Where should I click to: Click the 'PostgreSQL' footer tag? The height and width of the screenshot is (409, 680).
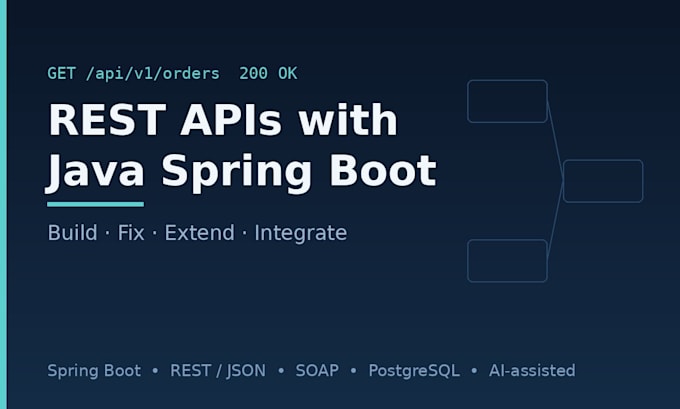414,371
